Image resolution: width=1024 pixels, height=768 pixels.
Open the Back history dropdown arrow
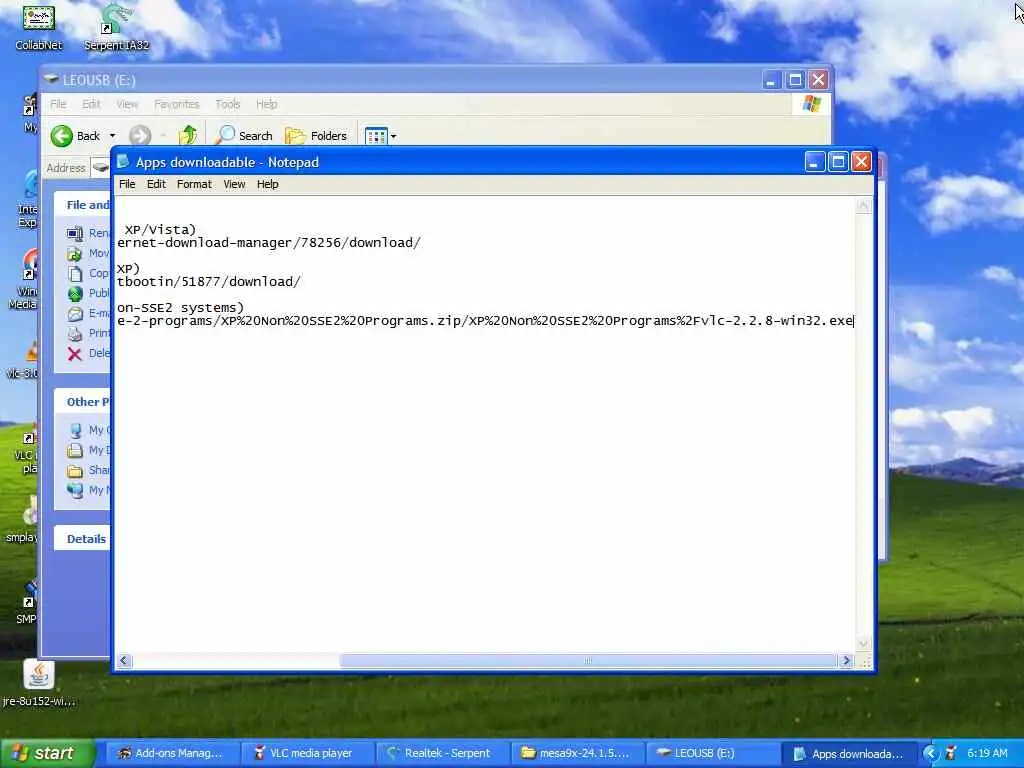(x=112, y=136)
